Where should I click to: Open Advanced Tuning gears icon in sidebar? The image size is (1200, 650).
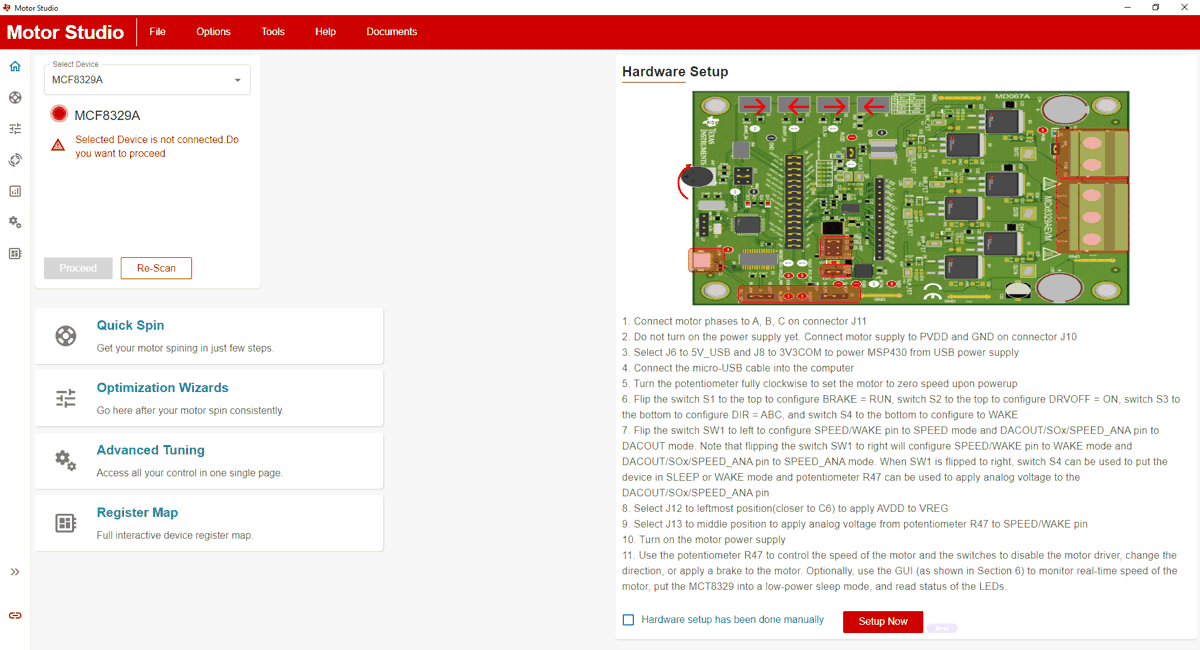[x=15, y=222]
